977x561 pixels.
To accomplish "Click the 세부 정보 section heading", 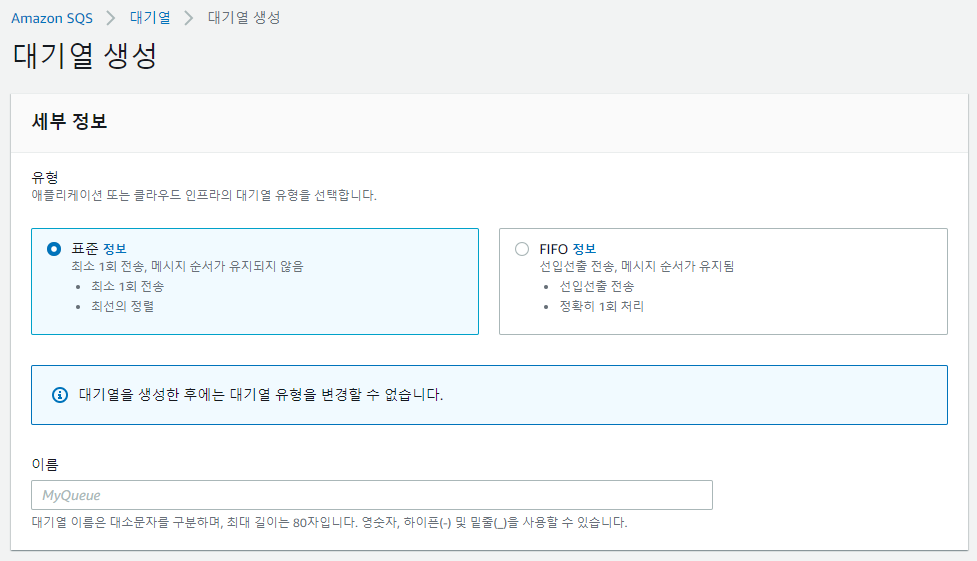I will tap(69, 121).
